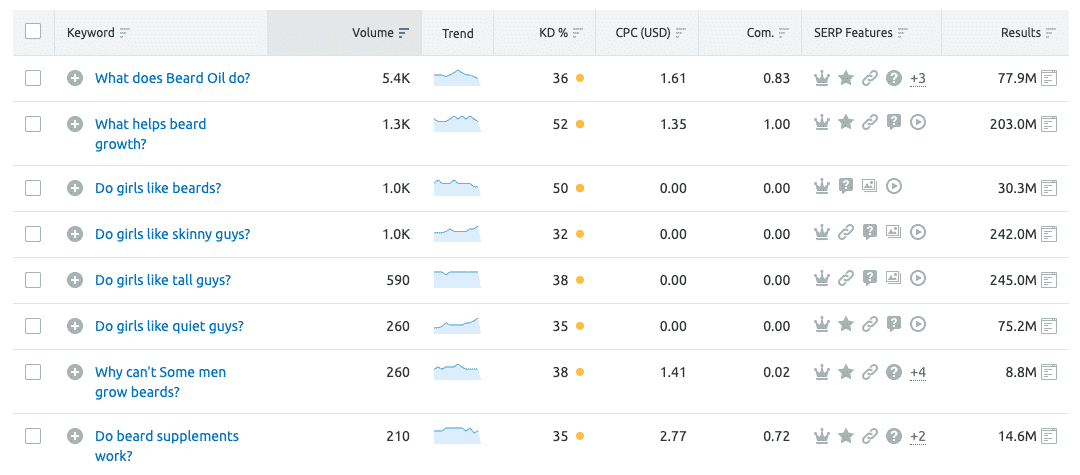The height and width of the screenshot is (475, 1080).
Task: Expand '+4' SERP features for beard-growing row
Action: 918,372
